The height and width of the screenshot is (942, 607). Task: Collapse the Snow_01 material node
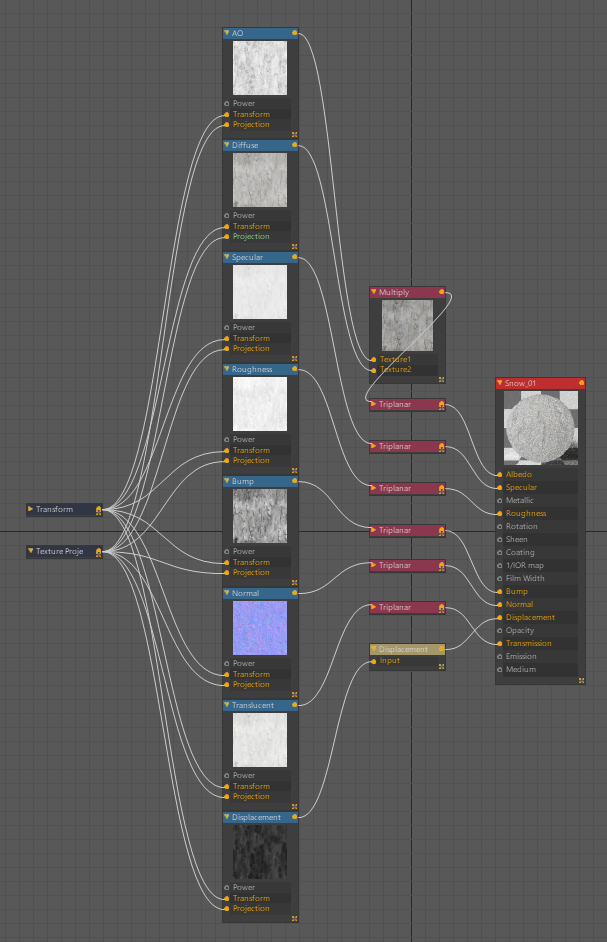[500, 383]
